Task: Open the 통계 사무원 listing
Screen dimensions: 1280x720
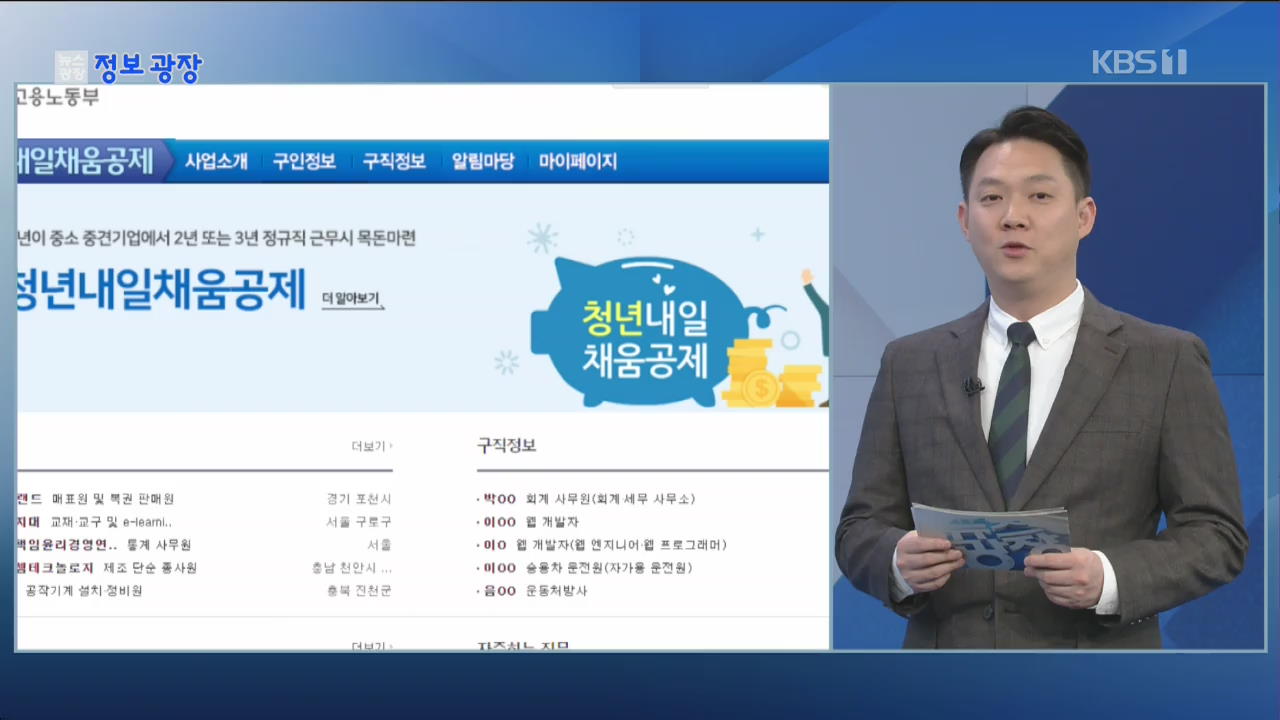Action: point(158,545)
